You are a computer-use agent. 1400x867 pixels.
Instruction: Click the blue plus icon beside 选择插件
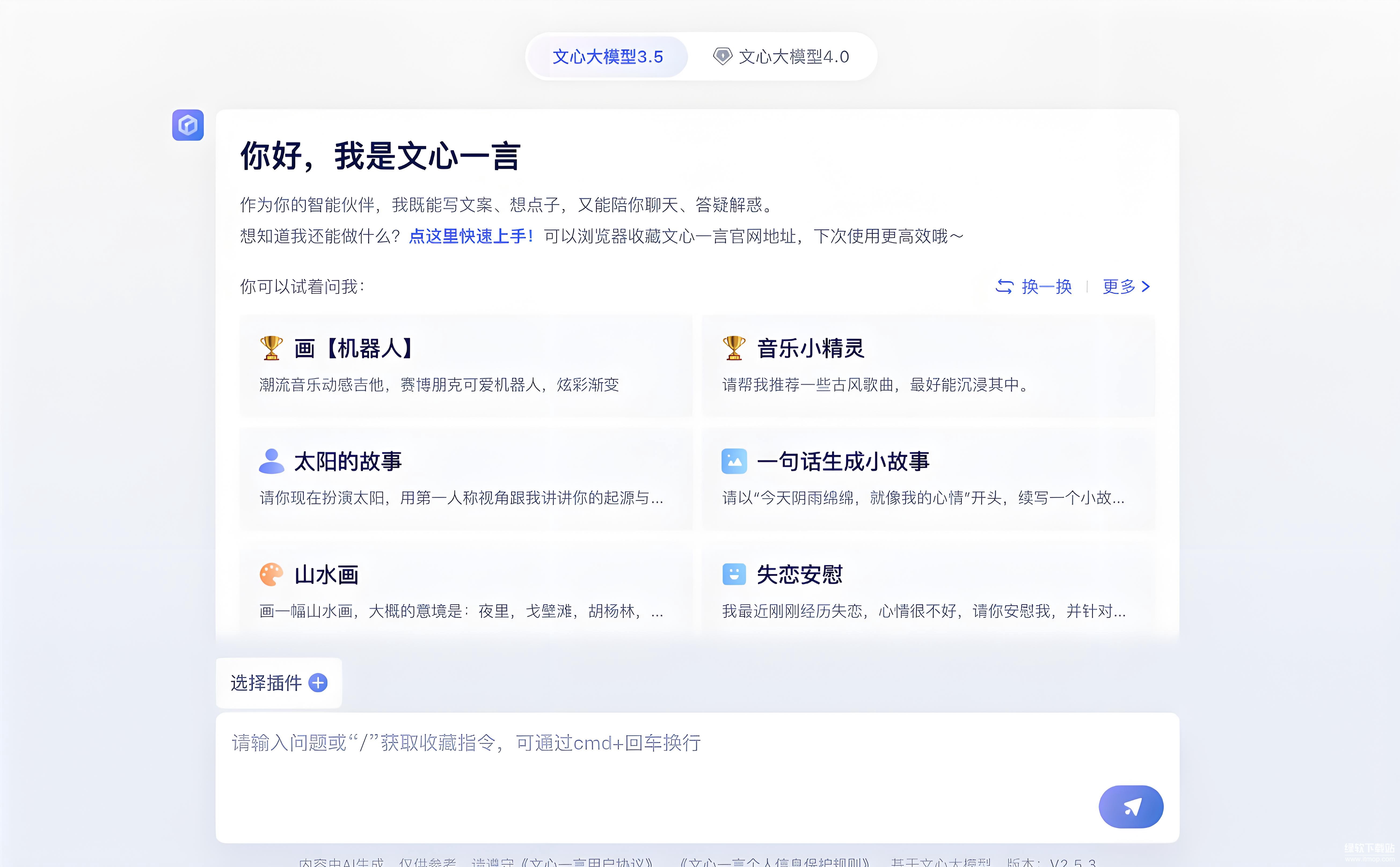pos(318,683)
